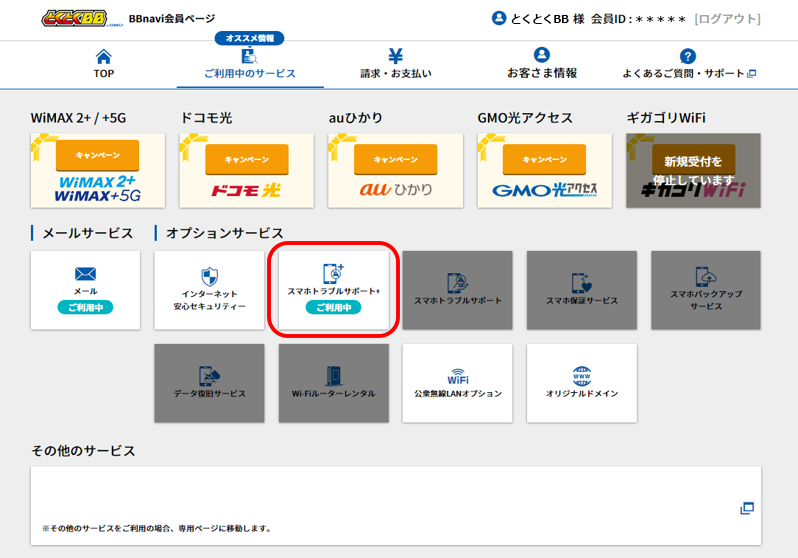The height and width of the screenshot is (558, 798).
Task: Select the ご利用中のサービス tab
Action: click(x=249, y=64)
